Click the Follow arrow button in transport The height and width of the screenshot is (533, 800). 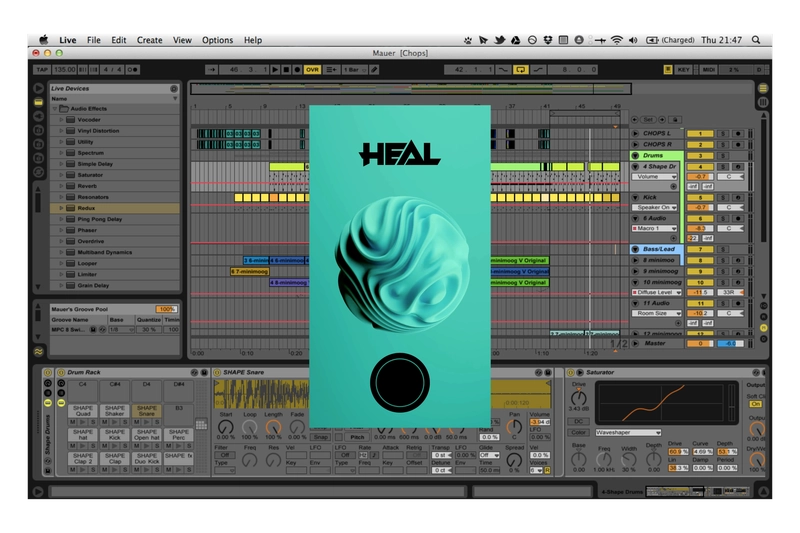tap(211, 69)
